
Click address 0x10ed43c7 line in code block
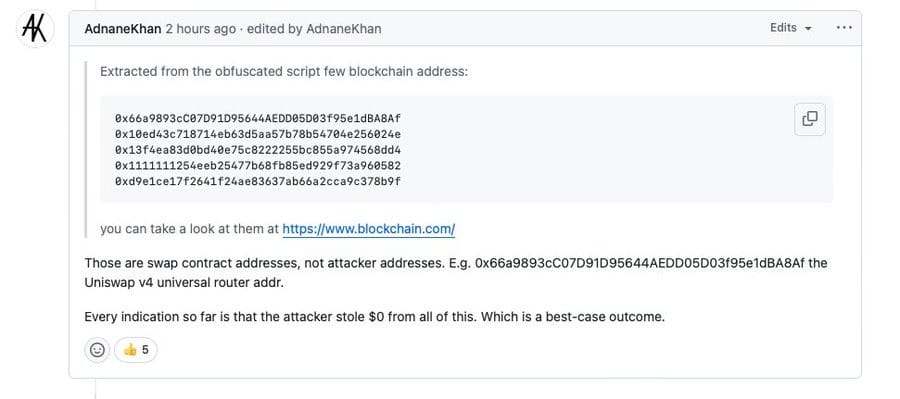coord(258,134)
